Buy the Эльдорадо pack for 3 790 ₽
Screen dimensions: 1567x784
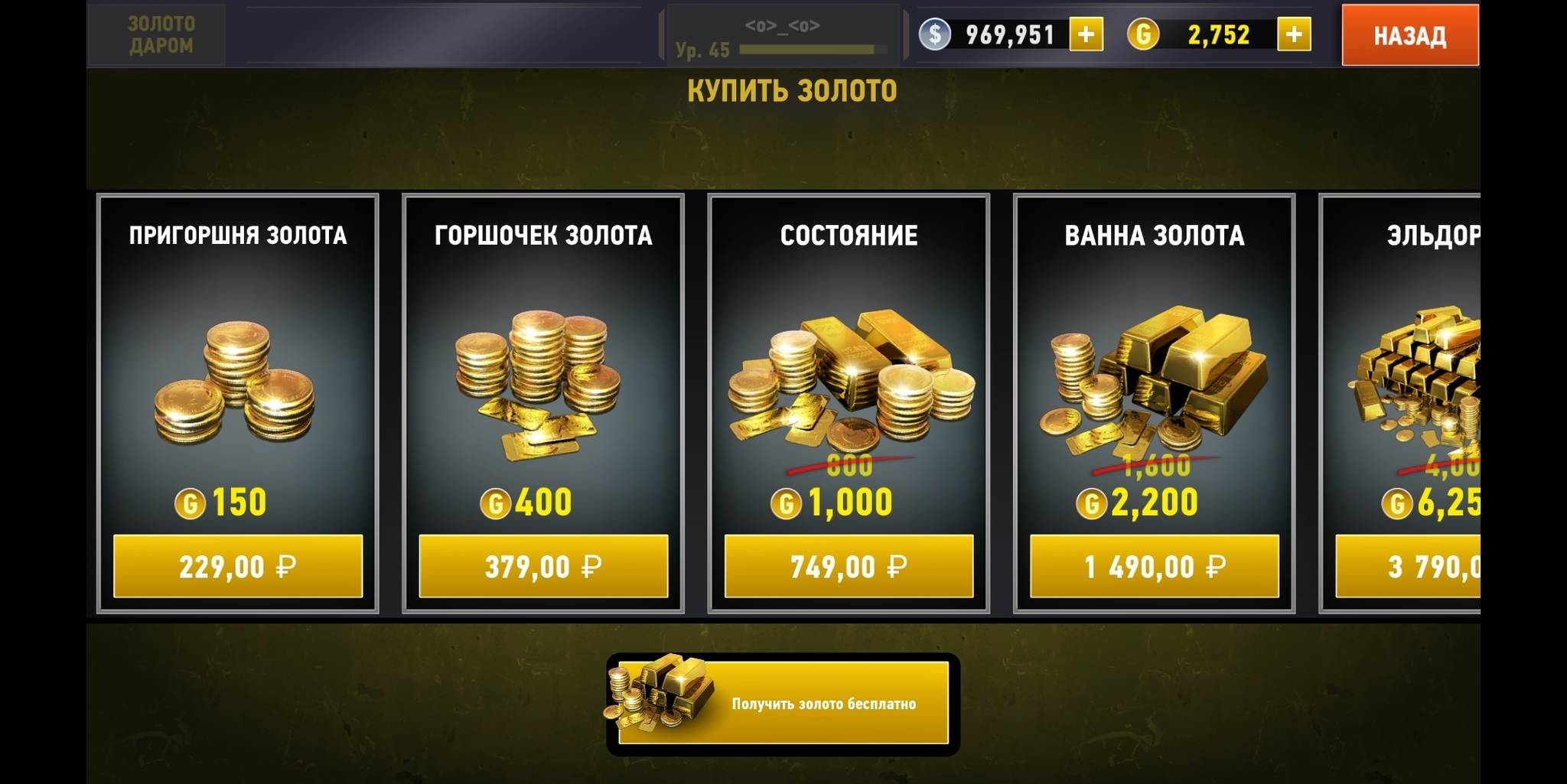point(1408,566)
